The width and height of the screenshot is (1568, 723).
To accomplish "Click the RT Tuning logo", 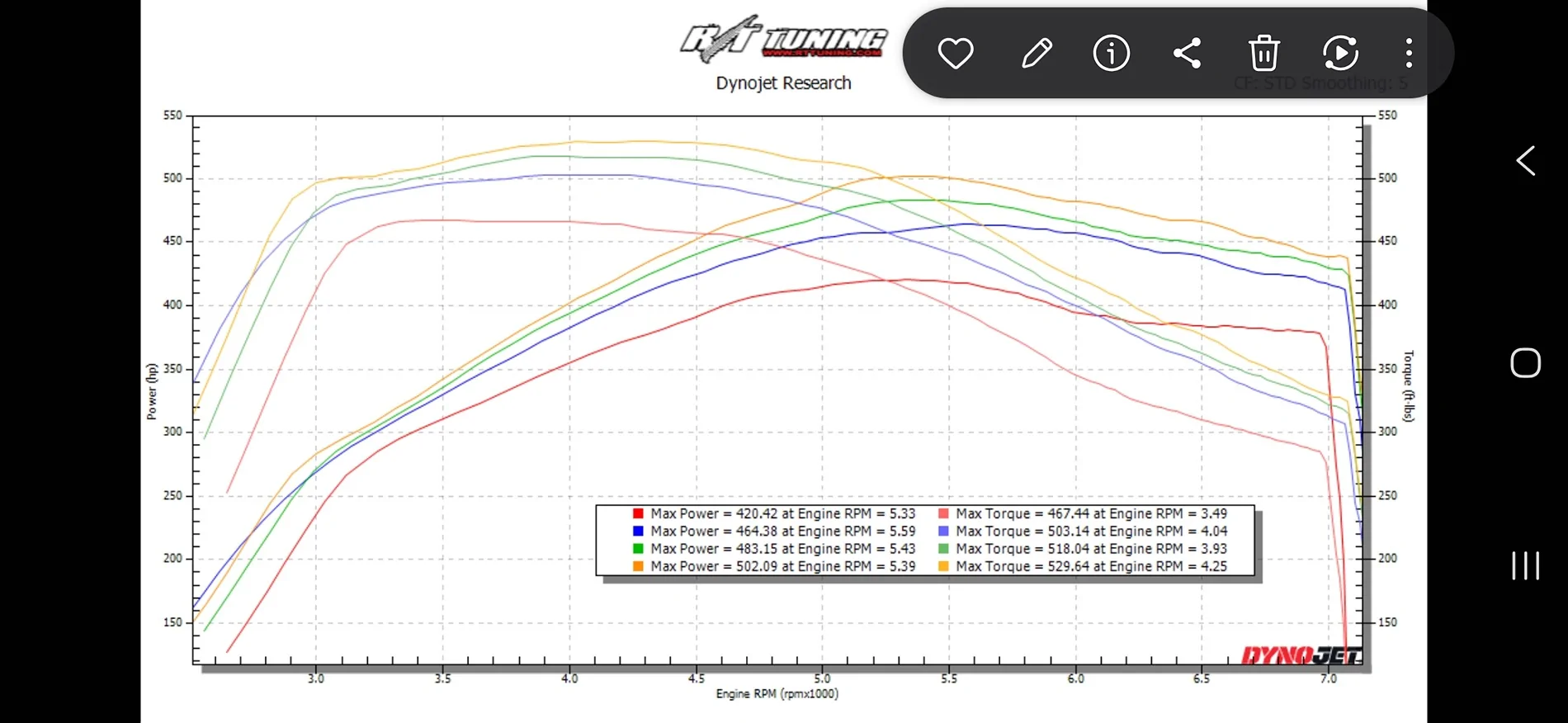I will 783,39.
